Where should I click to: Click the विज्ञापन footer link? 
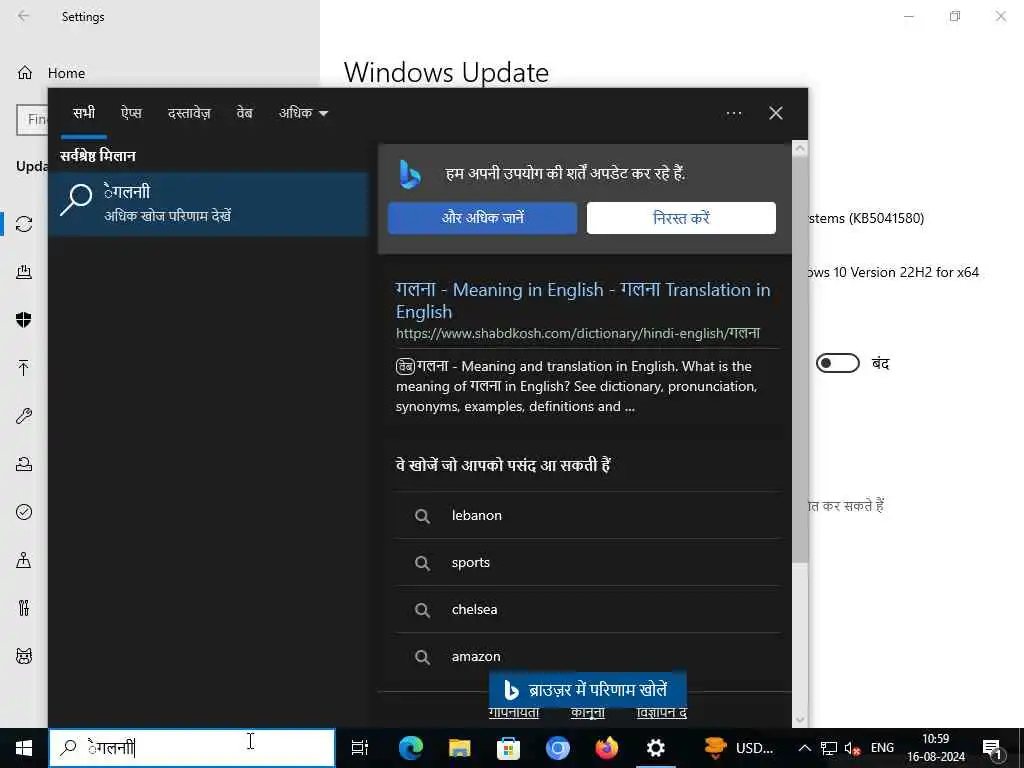point(662,713)
